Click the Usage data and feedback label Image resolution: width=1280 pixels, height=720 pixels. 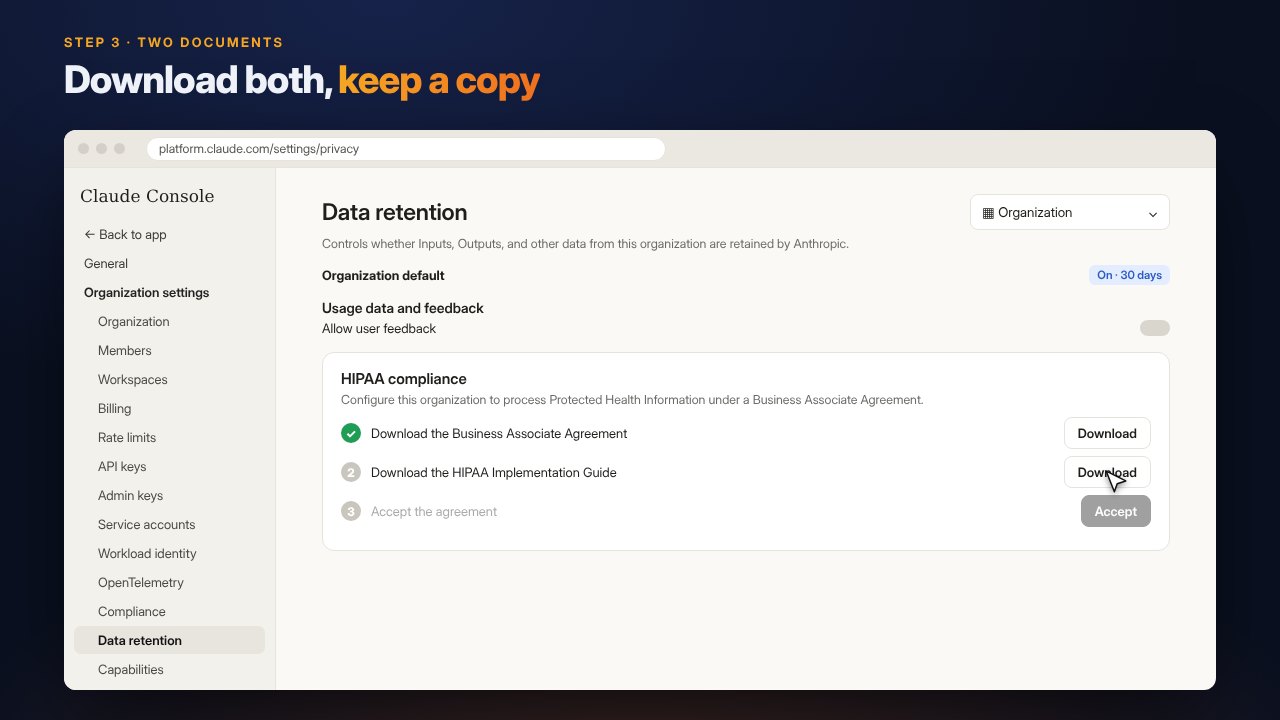click(403, 308)
